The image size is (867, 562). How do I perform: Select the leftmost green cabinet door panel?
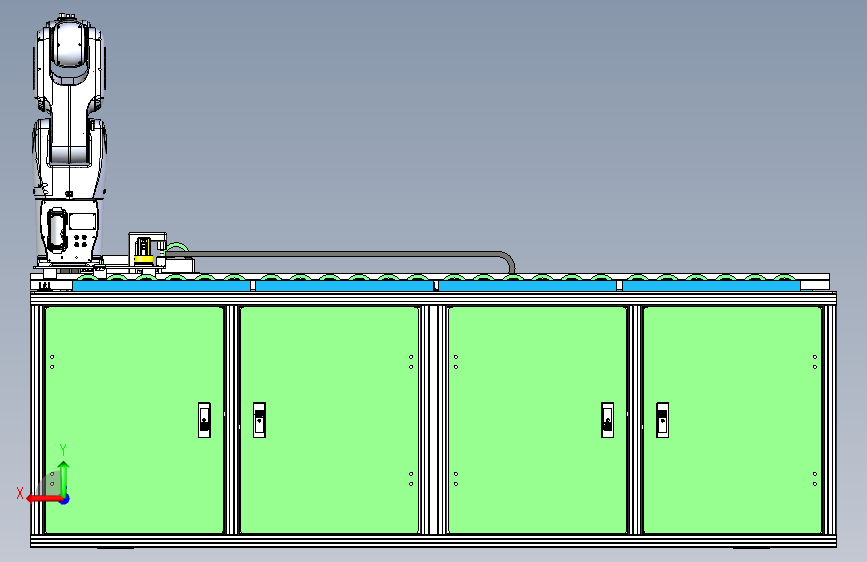coord(134,419)
